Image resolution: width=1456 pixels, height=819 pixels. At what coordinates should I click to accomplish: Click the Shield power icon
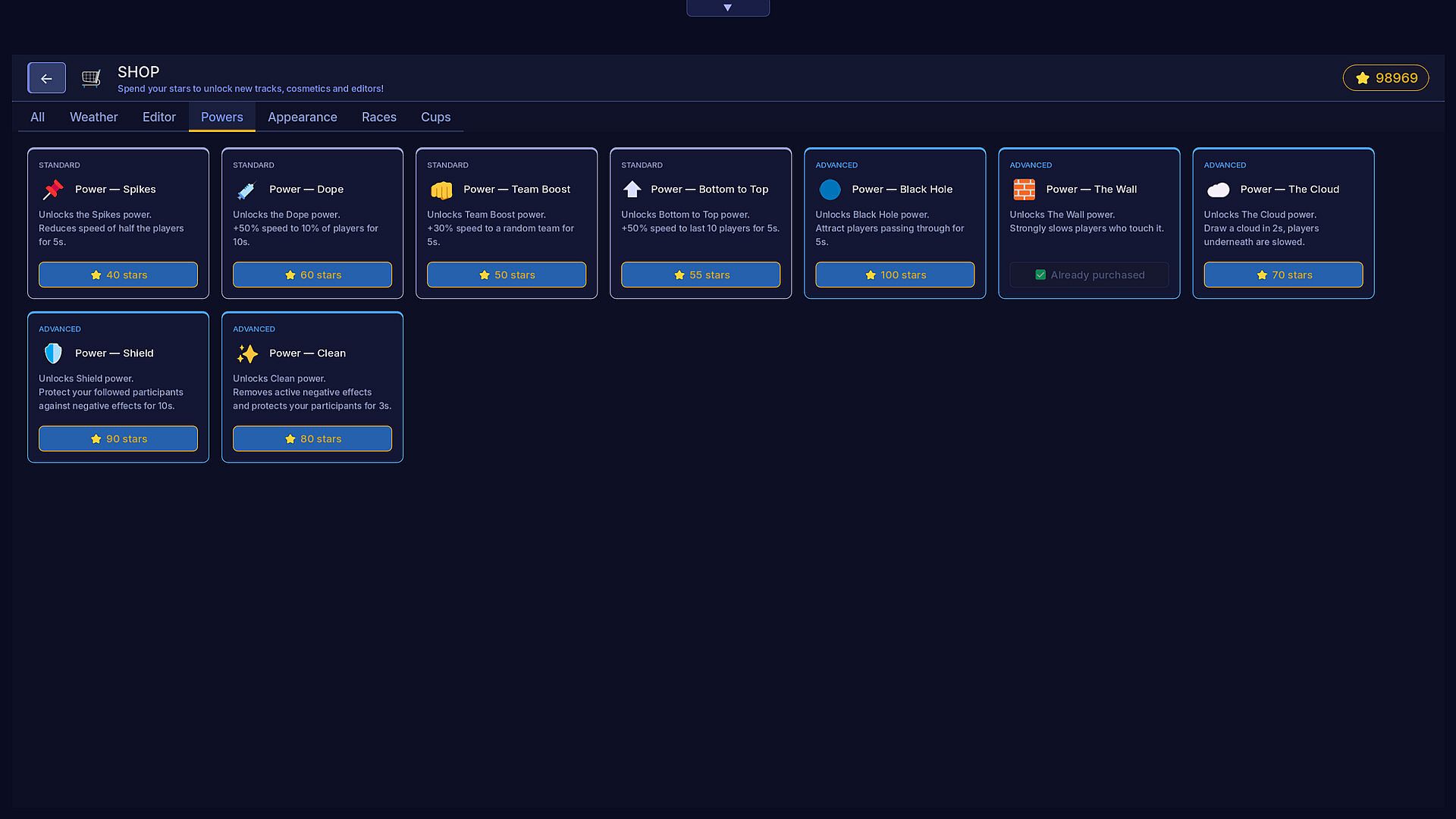(53, 353)
